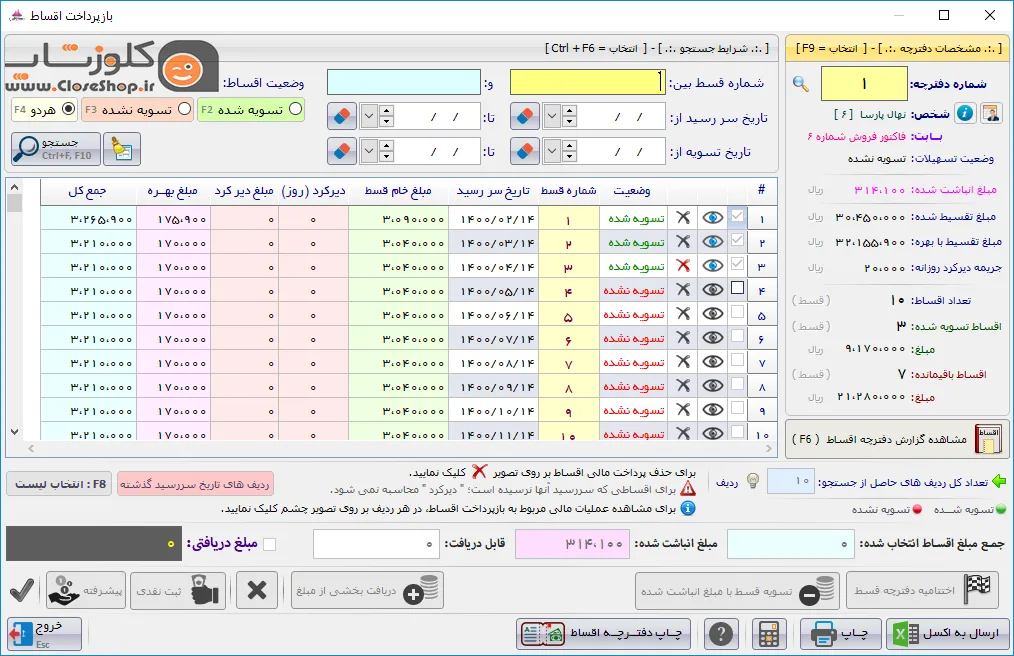Click 'ردیف های تاریخ سررسید گذشته' button
Screen dimensions: 1014x656
point(195,484)
